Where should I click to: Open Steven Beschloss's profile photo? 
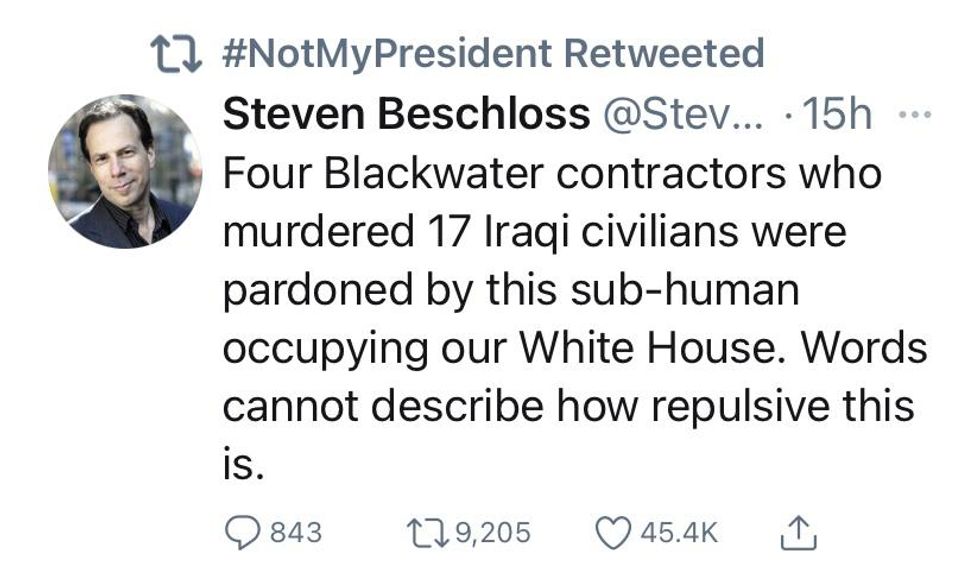(x=125, y=171)
